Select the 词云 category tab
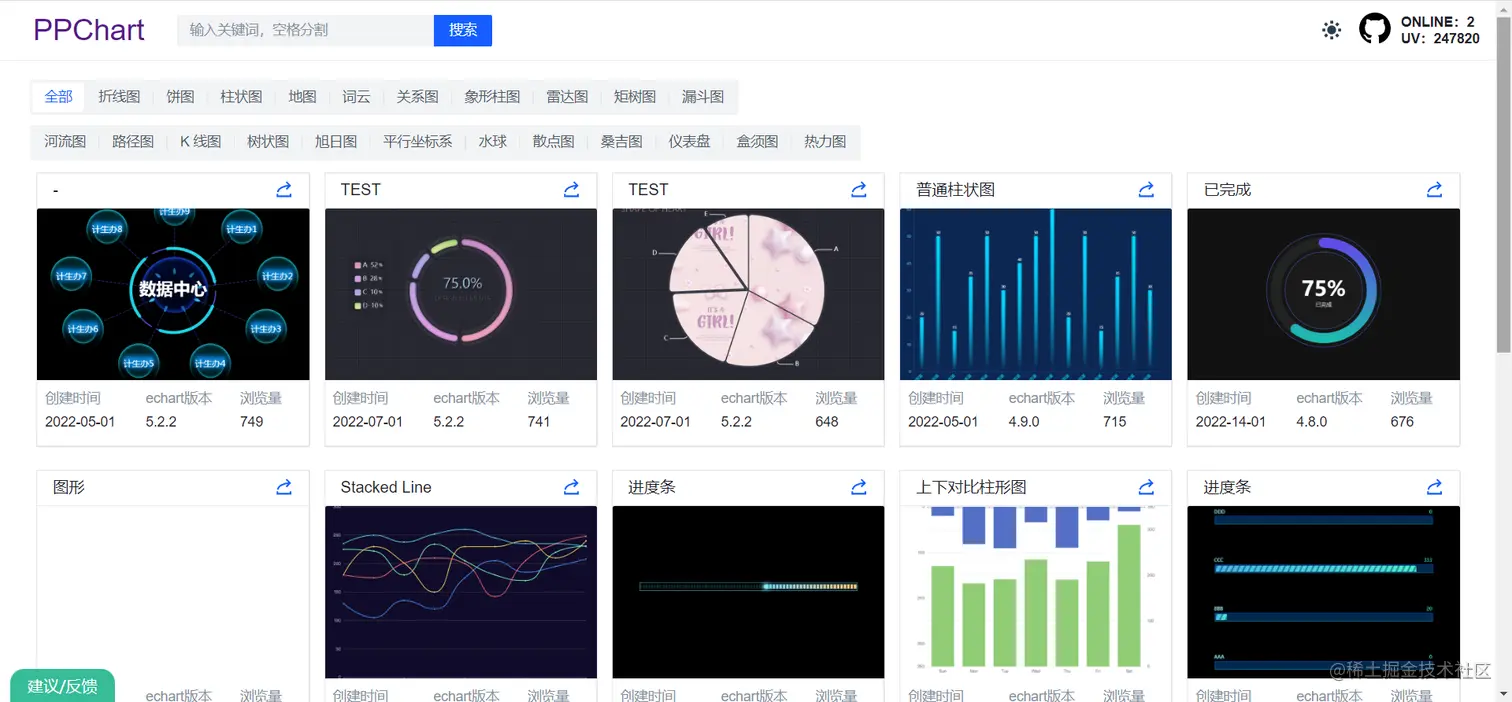 (x=356, y=97)
